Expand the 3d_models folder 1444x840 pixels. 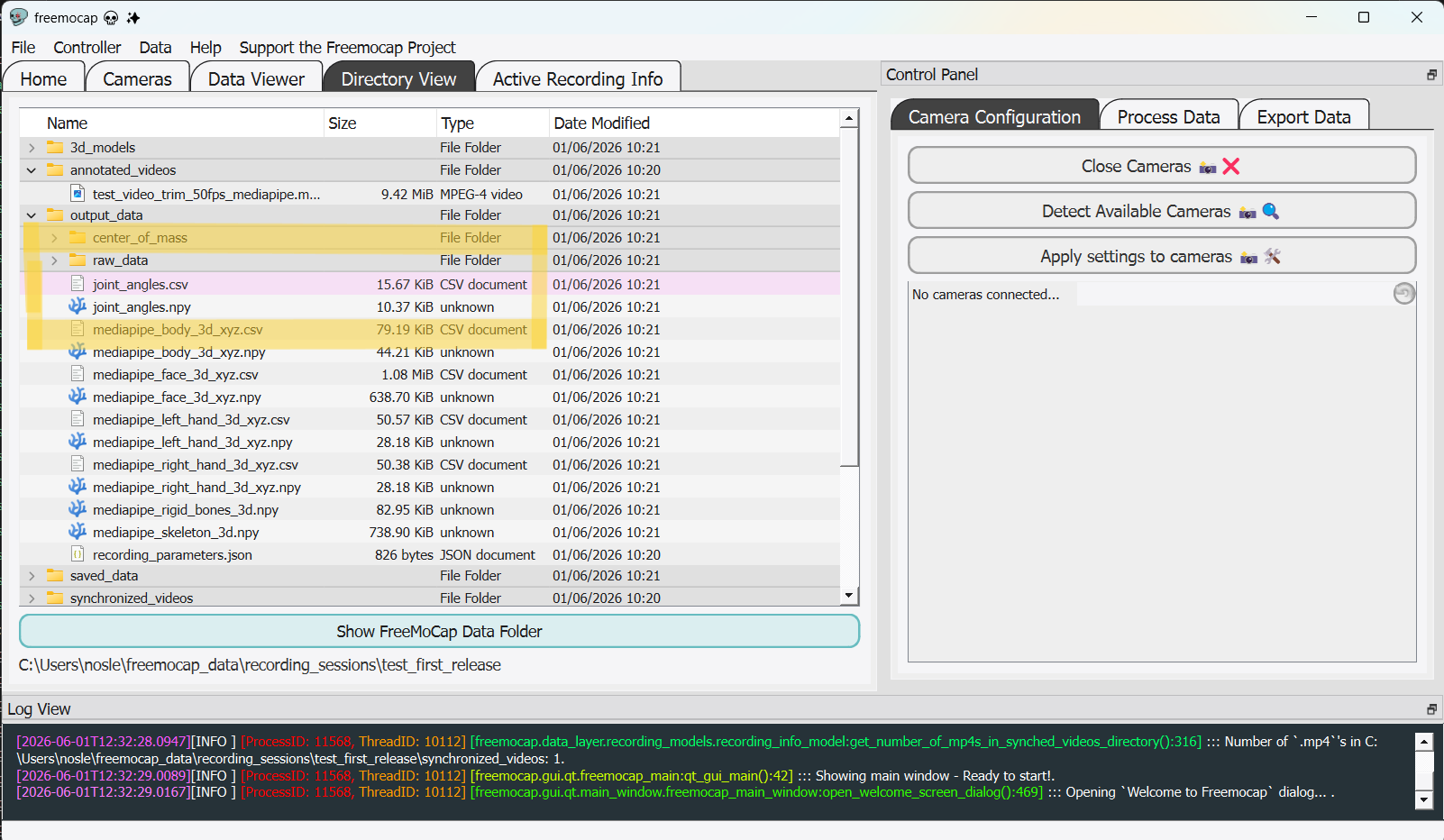click(x=32, y=147)
